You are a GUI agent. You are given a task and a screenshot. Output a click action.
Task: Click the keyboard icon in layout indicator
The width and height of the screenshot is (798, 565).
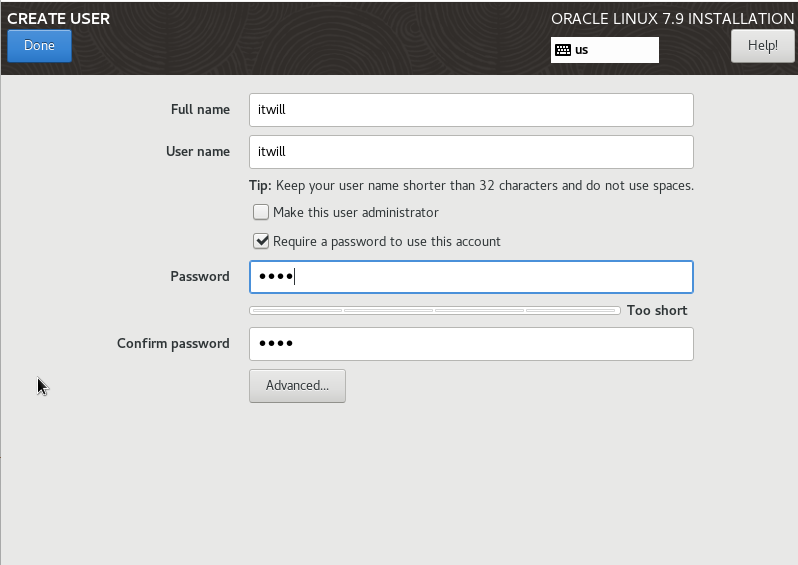coord(563,50)
